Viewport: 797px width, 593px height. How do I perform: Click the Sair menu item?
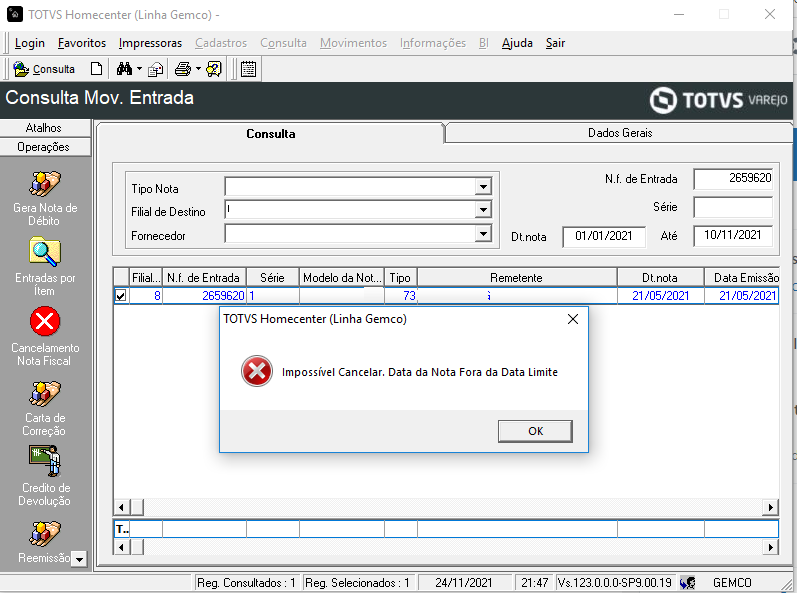point(555,43)
